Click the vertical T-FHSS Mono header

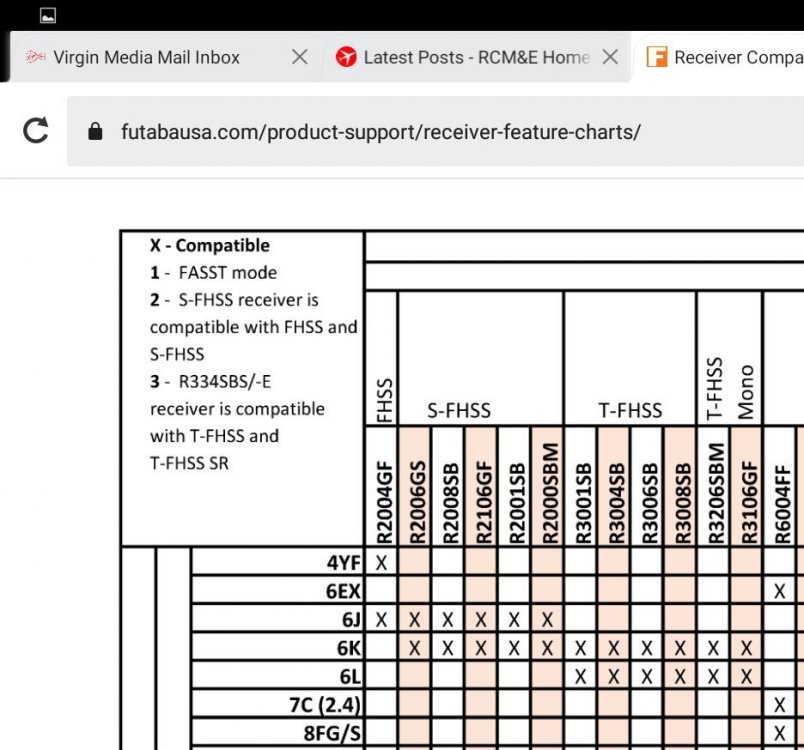point(730,388)
